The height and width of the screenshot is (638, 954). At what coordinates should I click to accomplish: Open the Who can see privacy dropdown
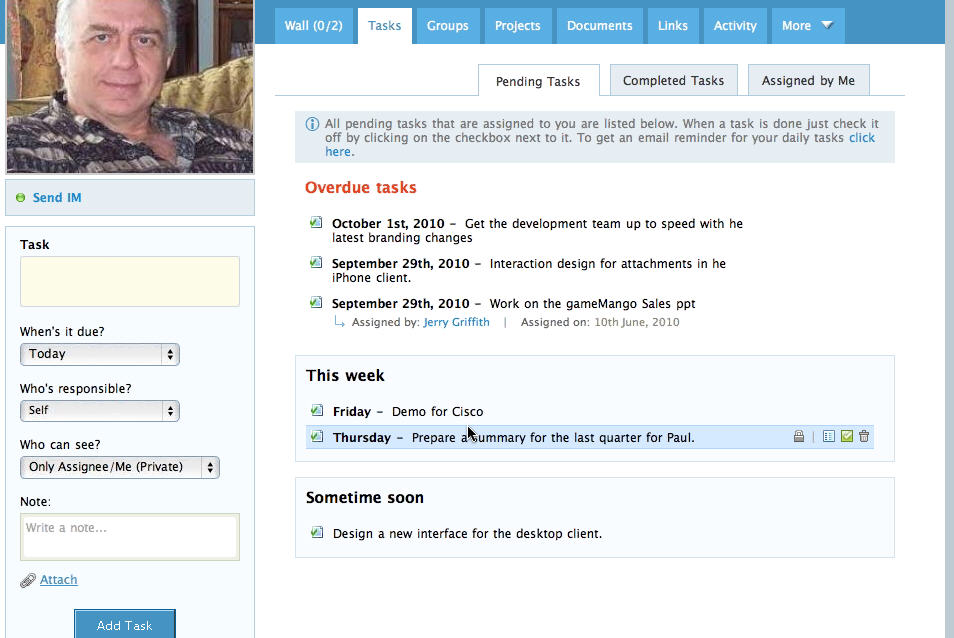119,467
